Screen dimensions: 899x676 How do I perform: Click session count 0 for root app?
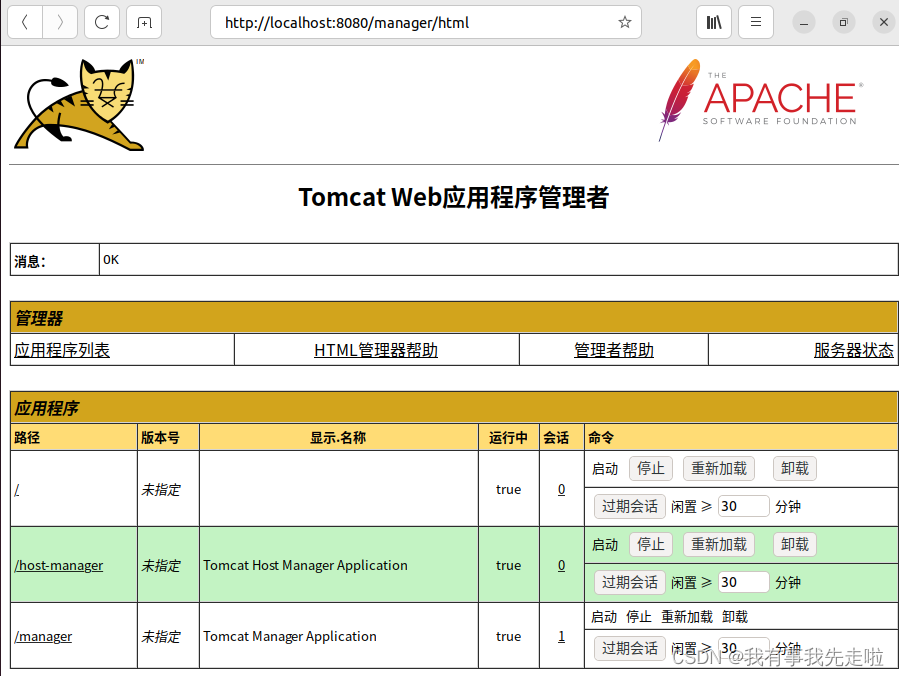coord(561,489)
